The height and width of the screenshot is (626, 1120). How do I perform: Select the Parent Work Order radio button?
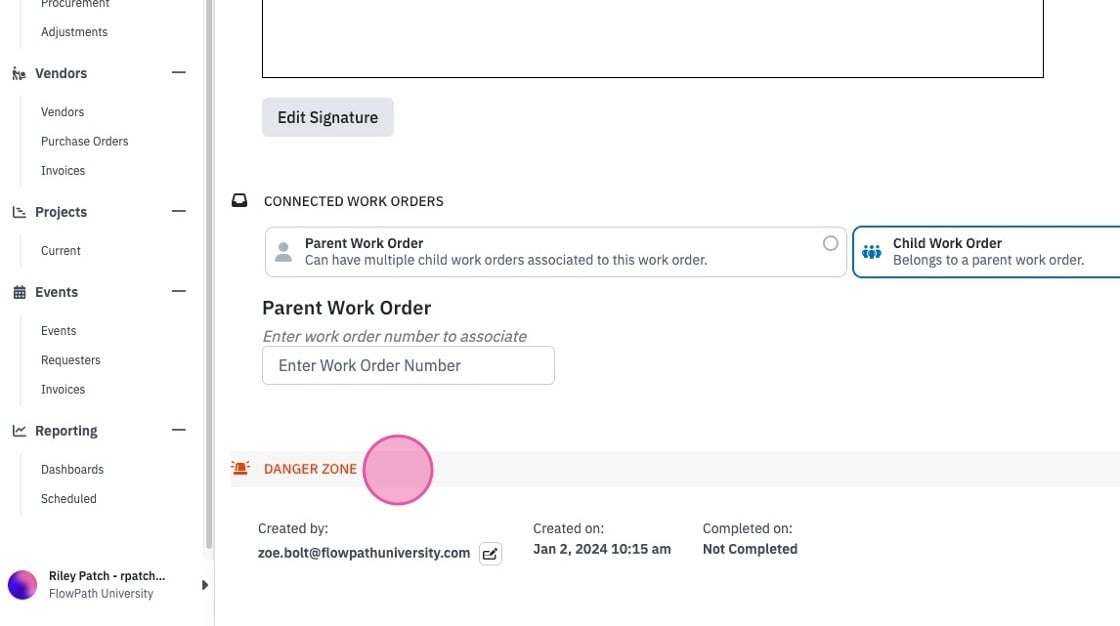pyautogui.click(x=830, y=243)
